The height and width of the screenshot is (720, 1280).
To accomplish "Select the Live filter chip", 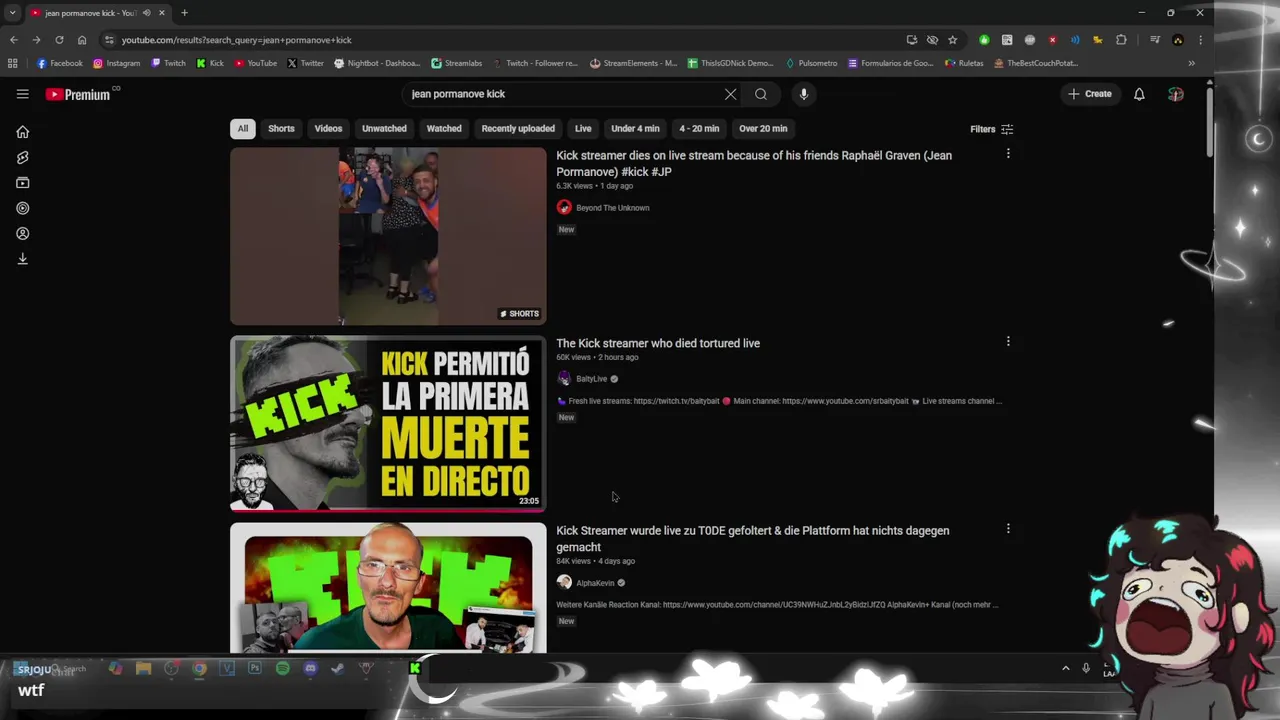I will point(583,128).
